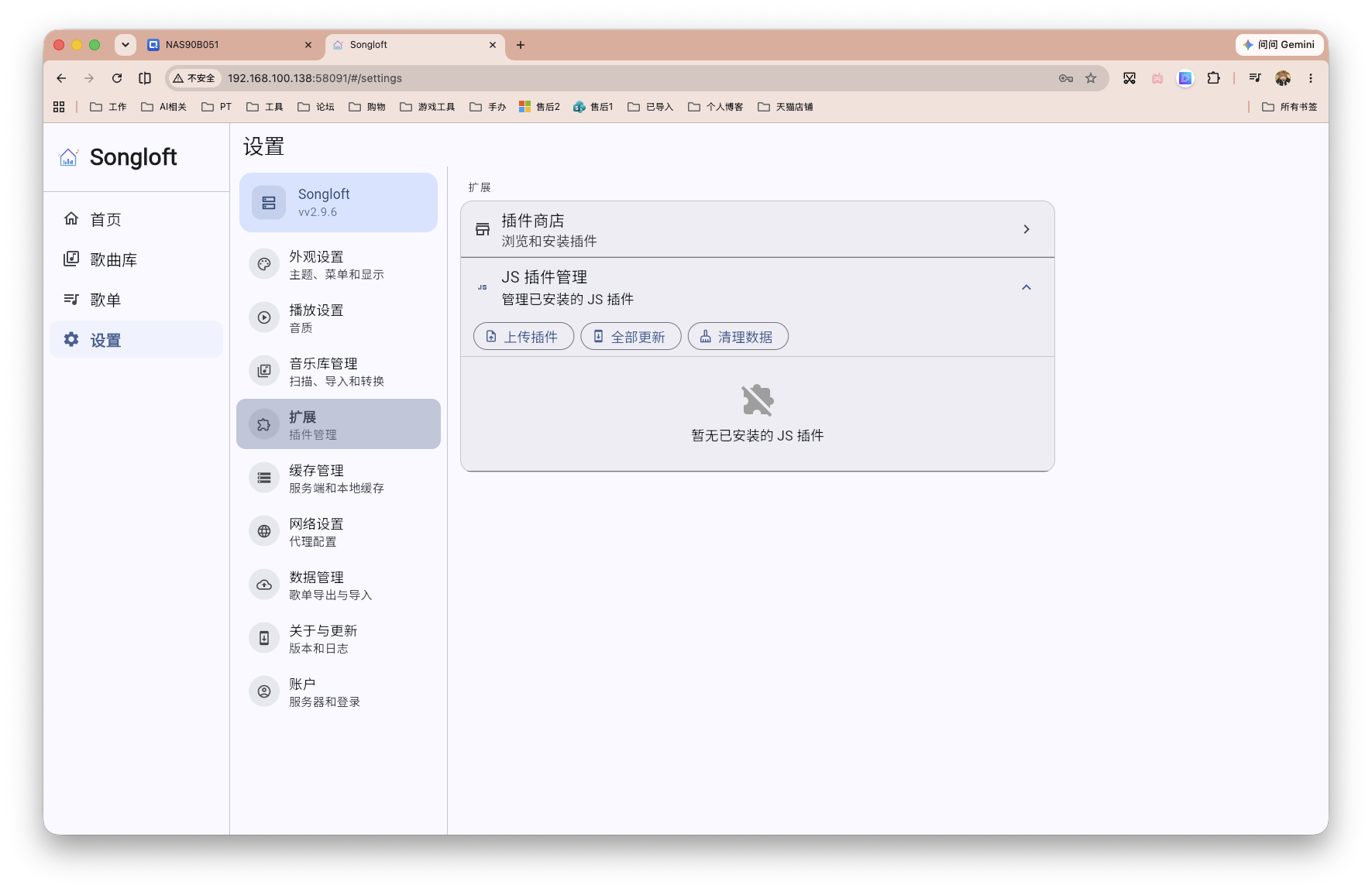Click the library icon beside 歌曲库
The image size is (1372, 892).
(71, 259)
